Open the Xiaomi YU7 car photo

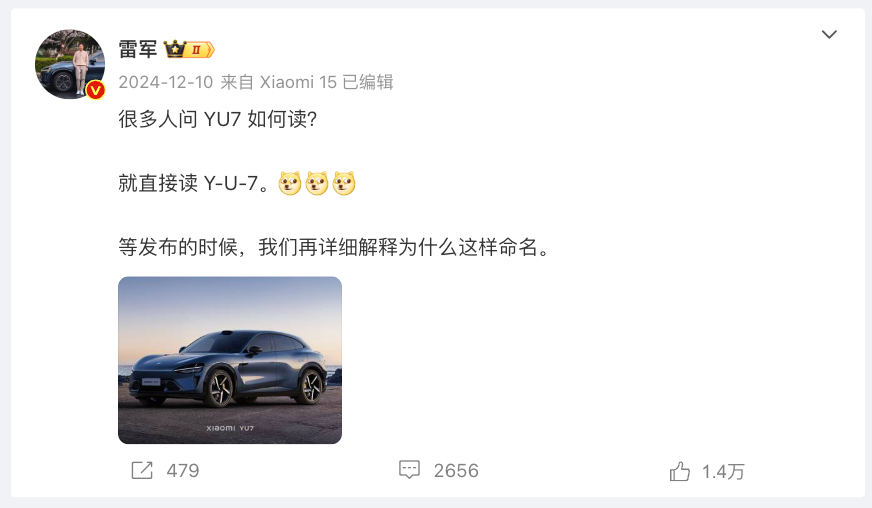tap(230, 360)
